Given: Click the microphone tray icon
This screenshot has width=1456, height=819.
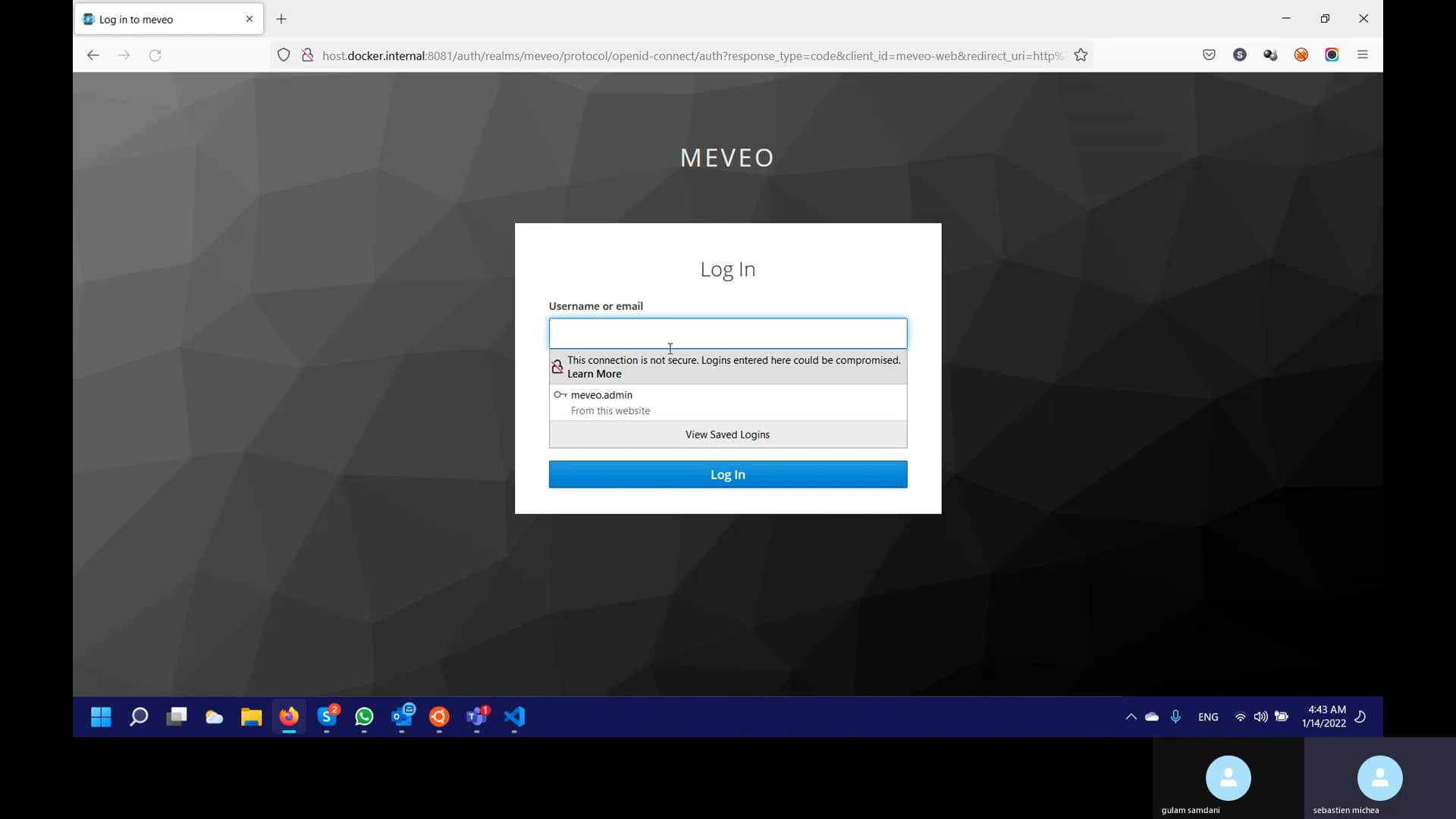Looking at the screenshot, I should click(1175, 717).
